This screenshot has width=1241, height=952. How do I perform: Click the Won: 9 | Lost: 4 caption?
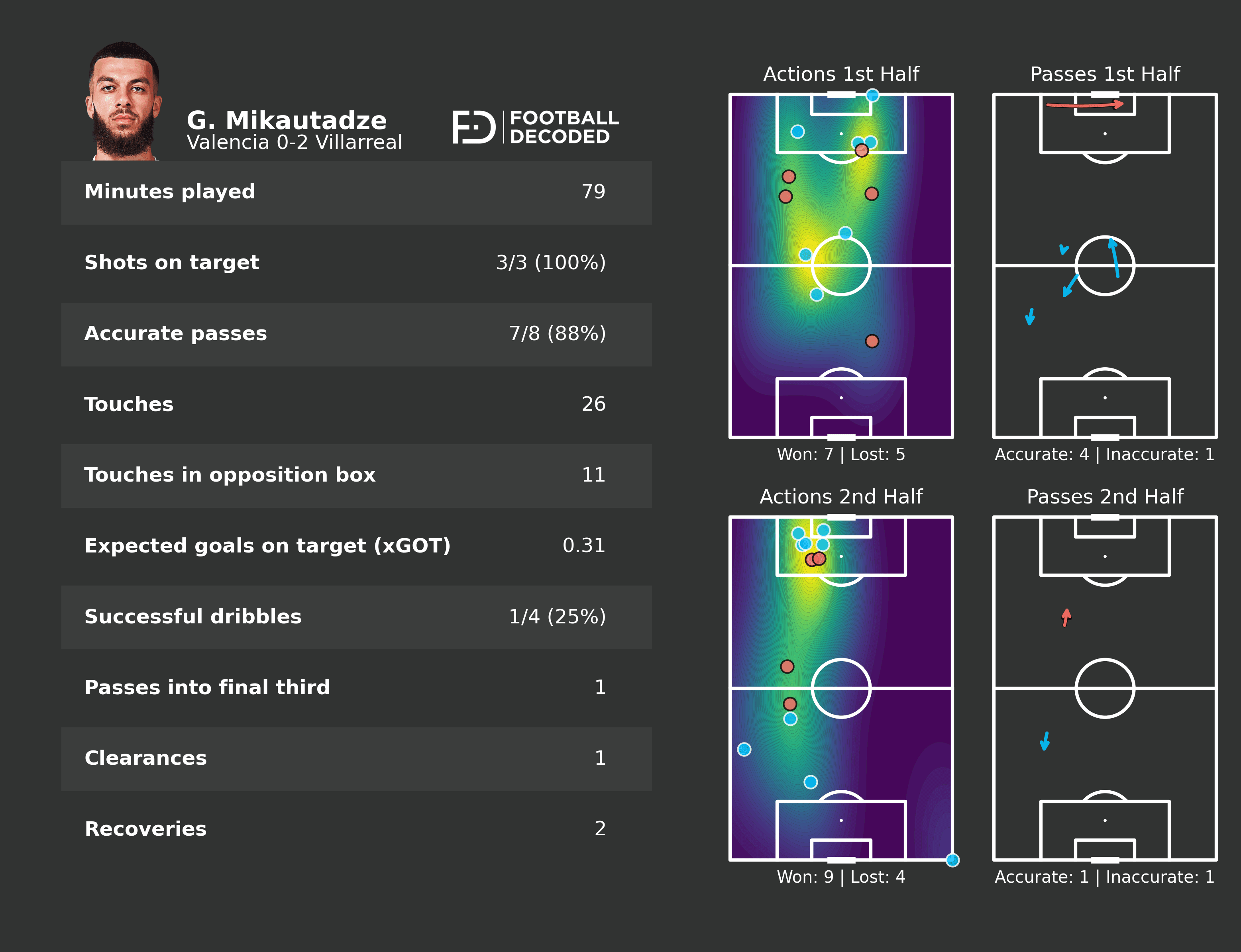tap(841, 877)
